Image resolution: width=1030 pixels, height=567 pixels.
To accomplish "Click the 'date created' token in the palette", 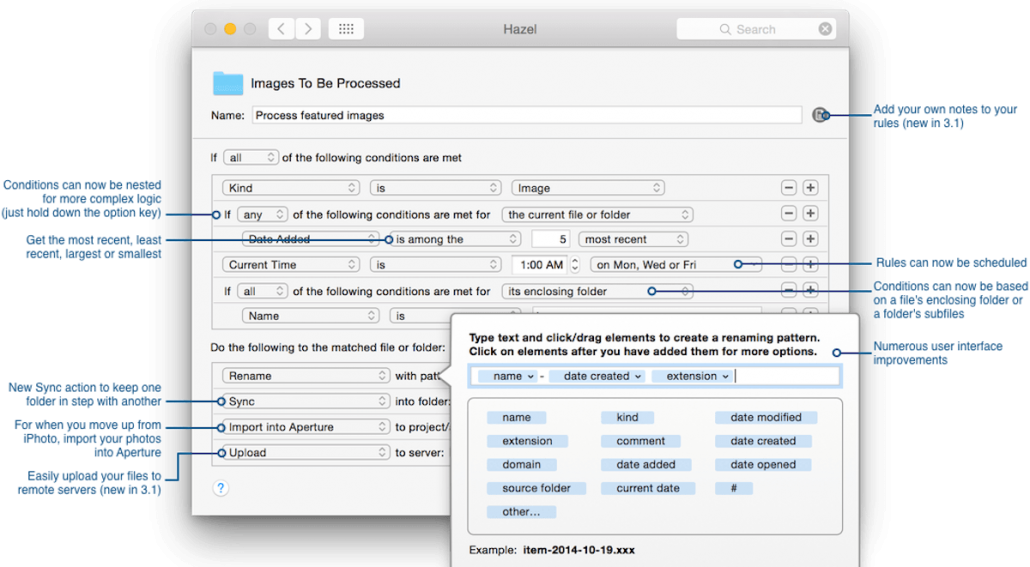I will (763, 441).
